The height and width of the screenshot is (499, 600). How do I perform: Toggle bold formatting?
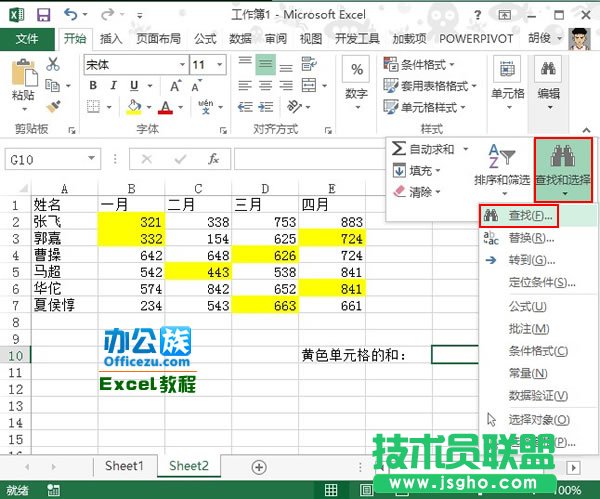(93, 85)
